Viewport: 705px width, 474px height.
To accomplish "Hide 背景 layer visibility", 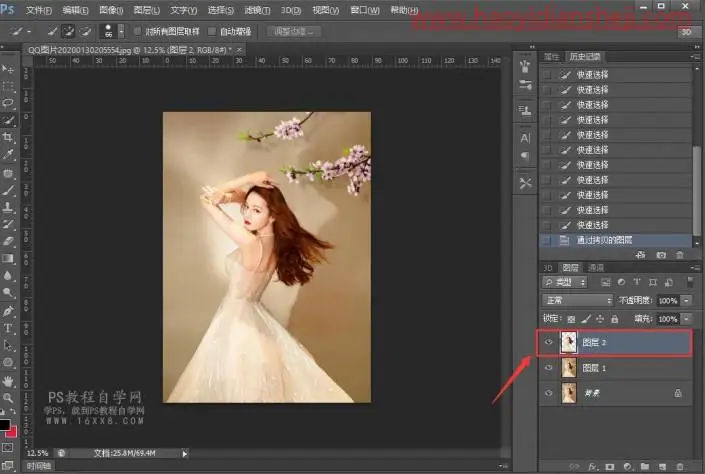I will (548, 393).
